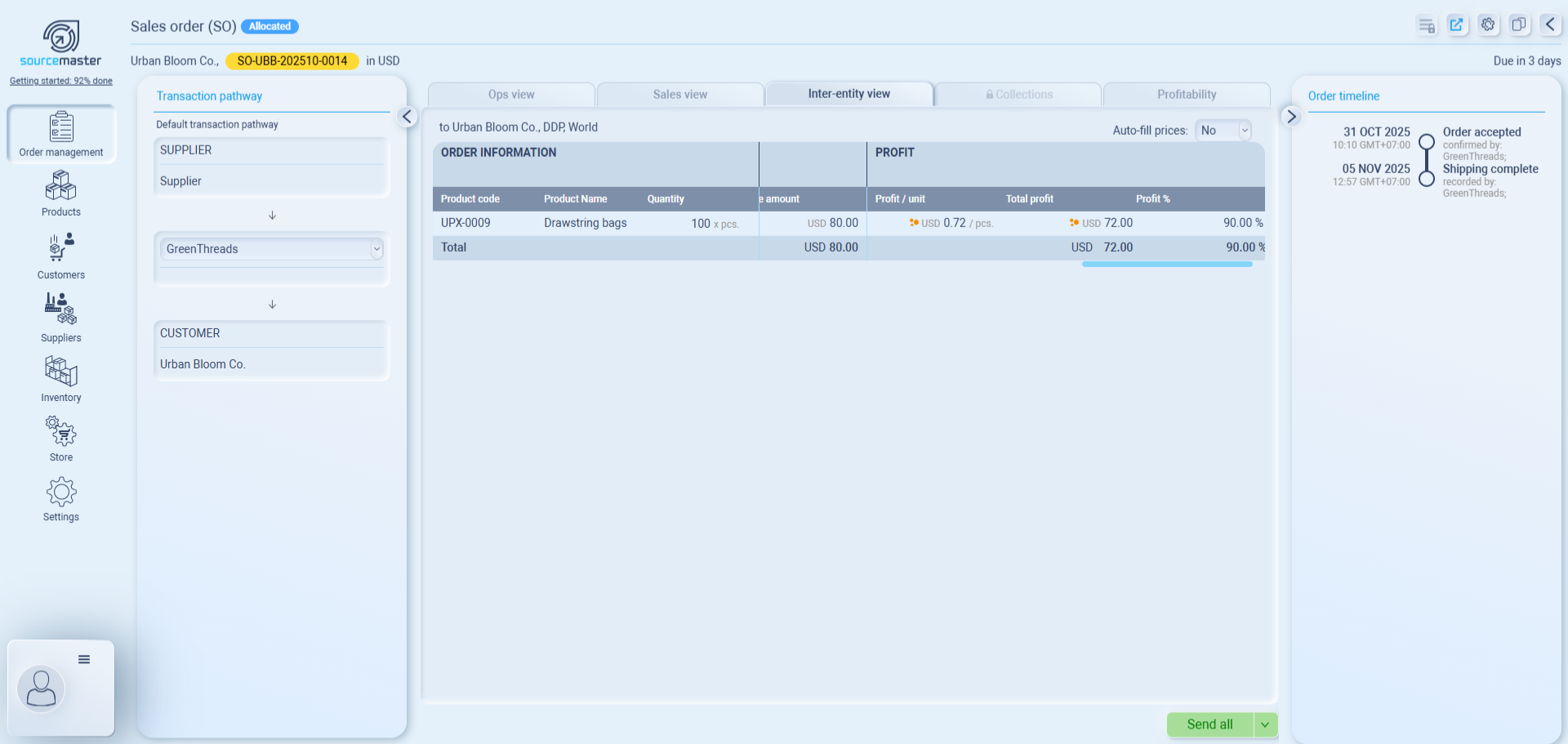The image size is (1568, 744).
Task: Open the Getting started 92% done link
Action: coord(61,81)
